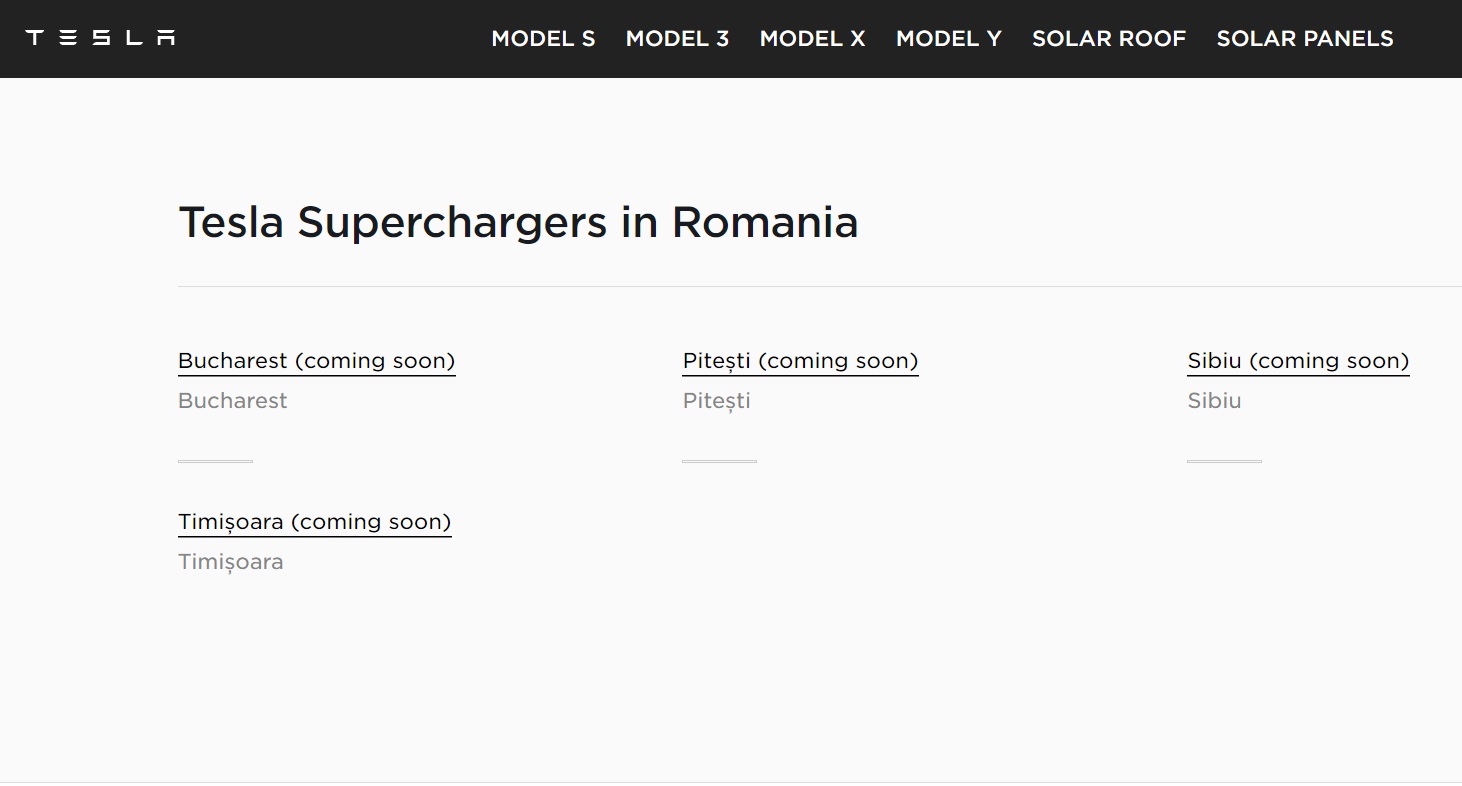Click the divider under Sibiu entry
Screen dimensions: 1462x786
click(x=1224, y=461)
